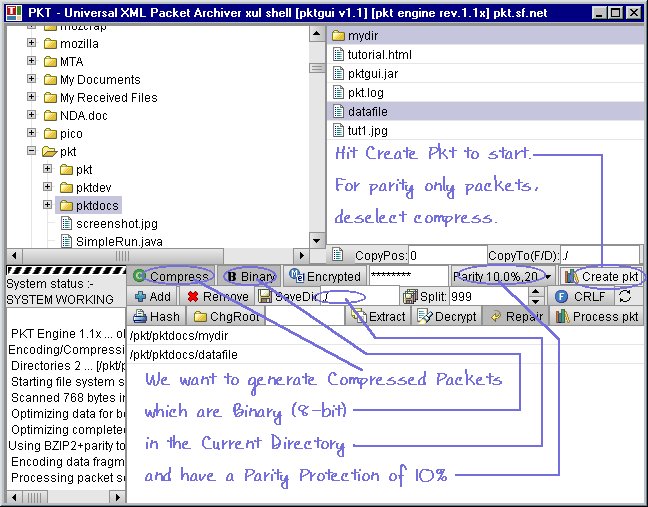Toggle the Compress option
Viewport: 648px width, 507px height.
tap(172, 276)
